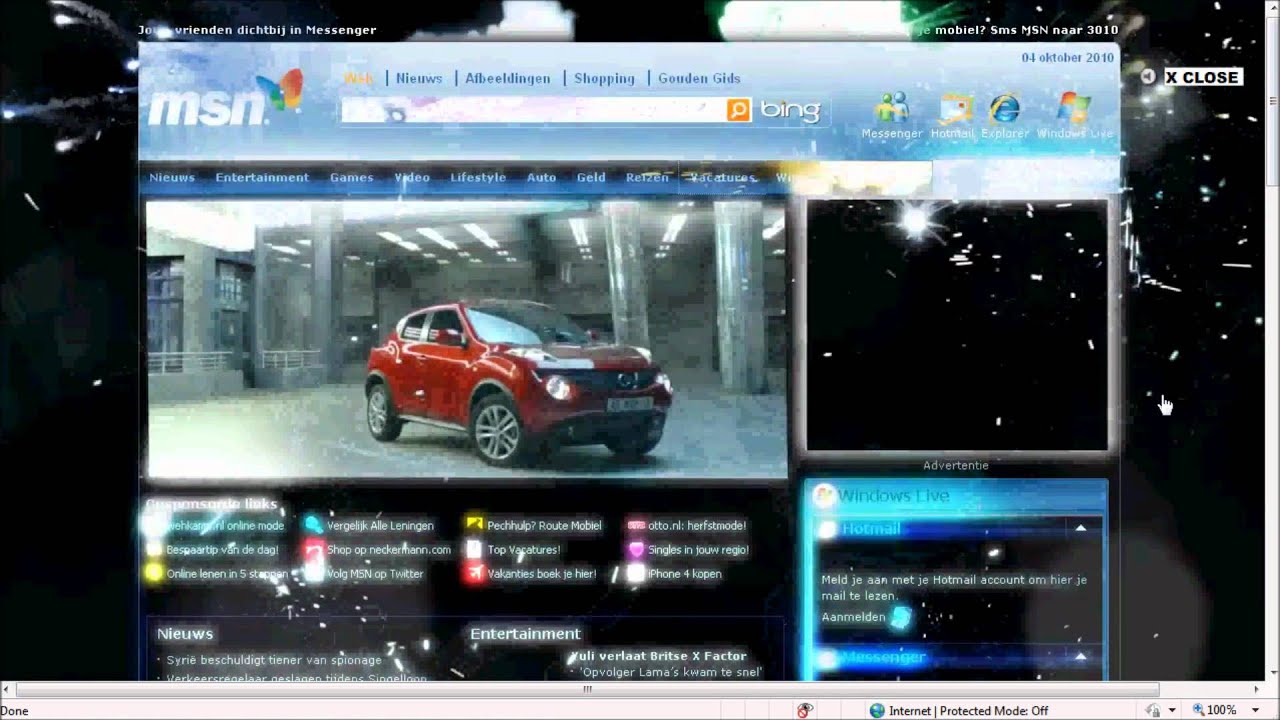Open Auto in the navigation bar
Viewport: 1280px width, 720px height.
(x=541, y=177)
